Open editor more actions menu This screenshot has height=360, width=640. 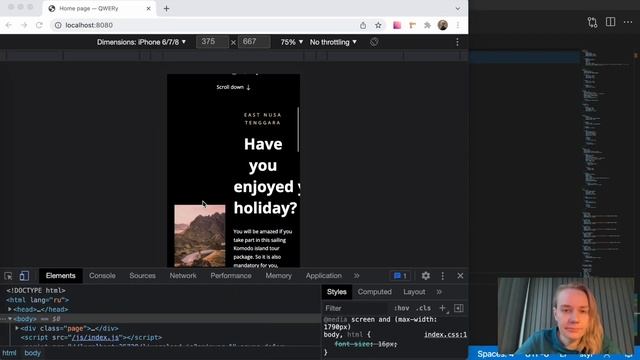click(x=628, y=22)
